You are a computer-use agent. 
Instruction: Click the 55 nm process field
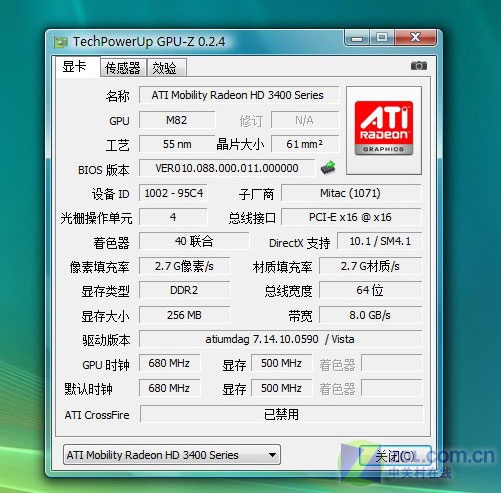[177, 144]
